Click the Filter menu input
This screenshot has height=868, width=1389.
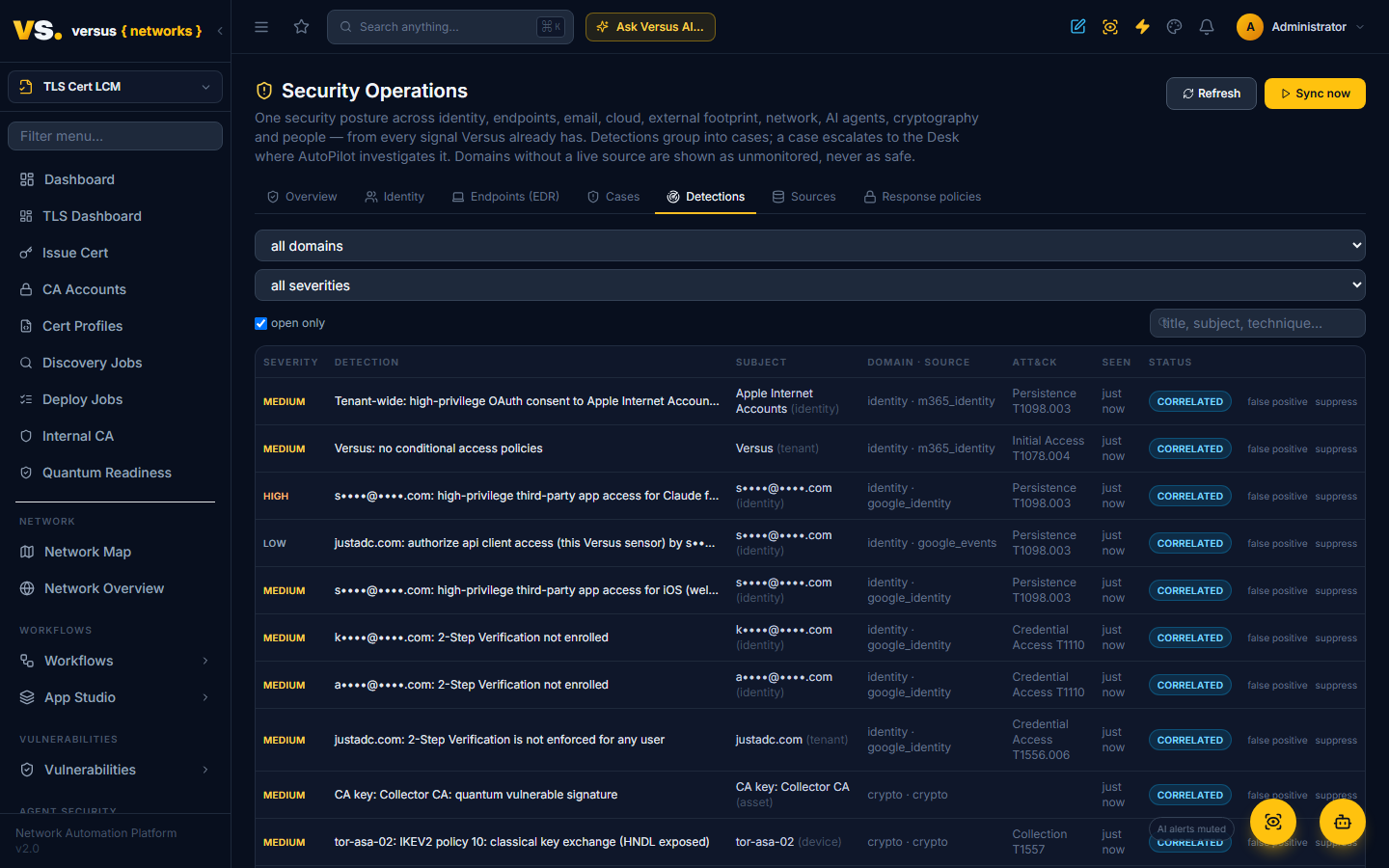click(x=115, y=136)
